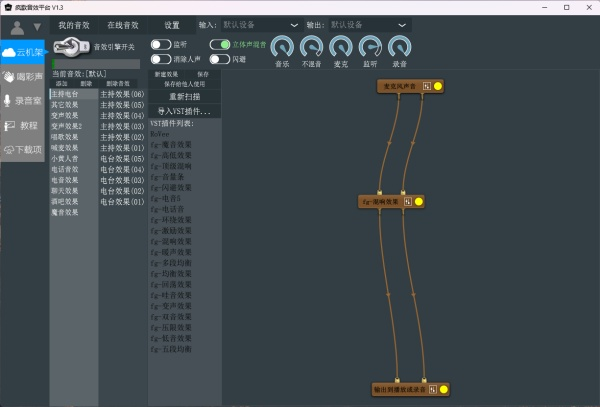Enable the 消除人声 vocal removal toggle

tap(160, 59)
